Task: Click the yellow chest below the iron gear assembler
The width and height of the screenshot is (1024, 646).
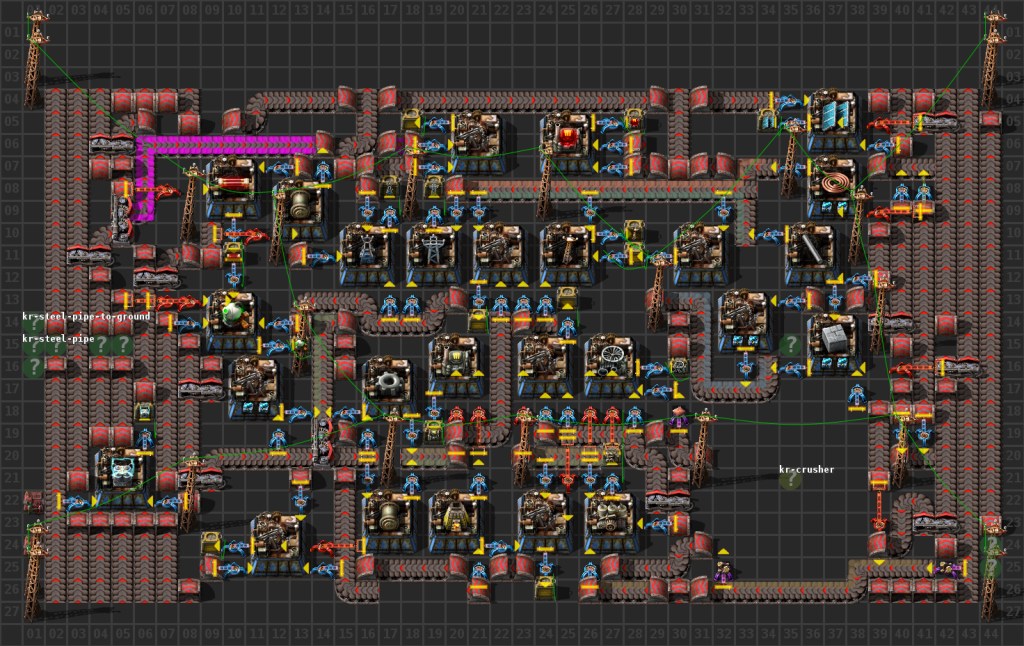Action: [x=433, y=431]
